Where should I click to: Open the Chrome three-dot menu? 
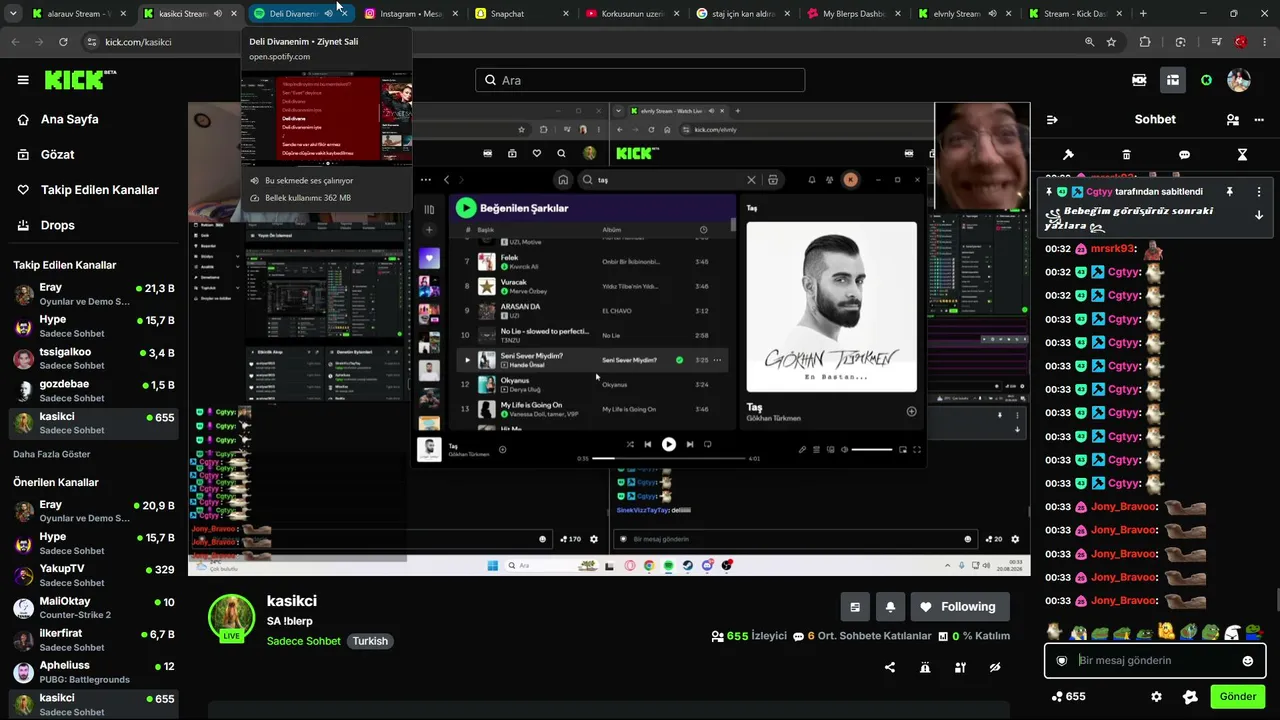pyautogui.click(x=1267, y=42)
